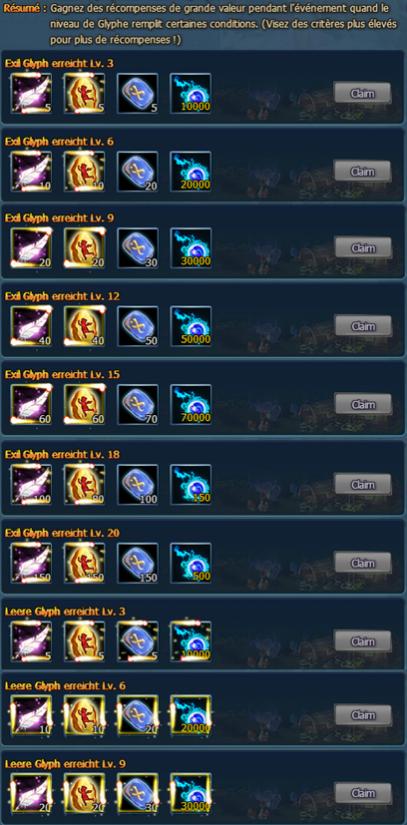
Task: Select feather icon in Leere Glyph Lv. 6
Action: (x=31, y=716)
